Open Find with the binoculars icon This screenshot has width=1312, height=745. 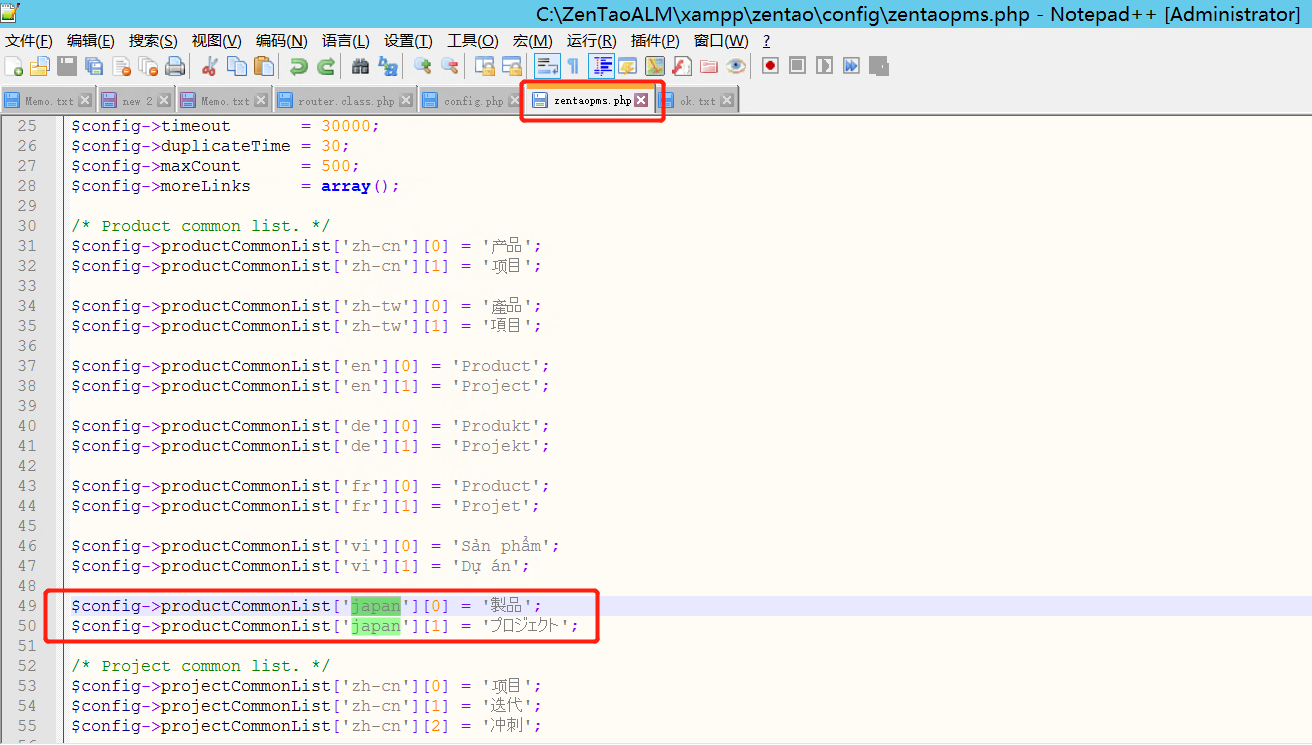pos(360,66)
